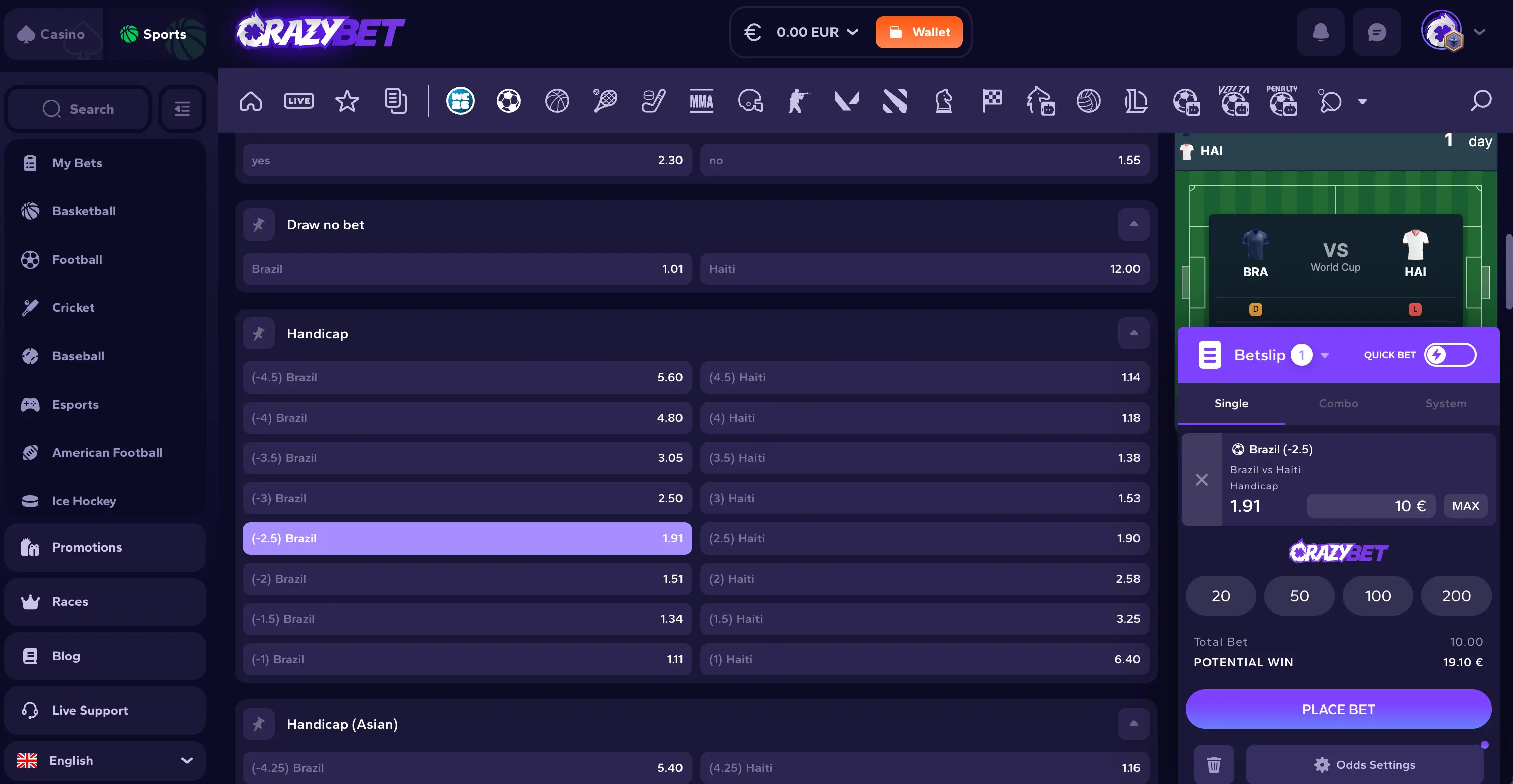
Task: Open the chat bubble icon
Action: tap(1377, 32)
